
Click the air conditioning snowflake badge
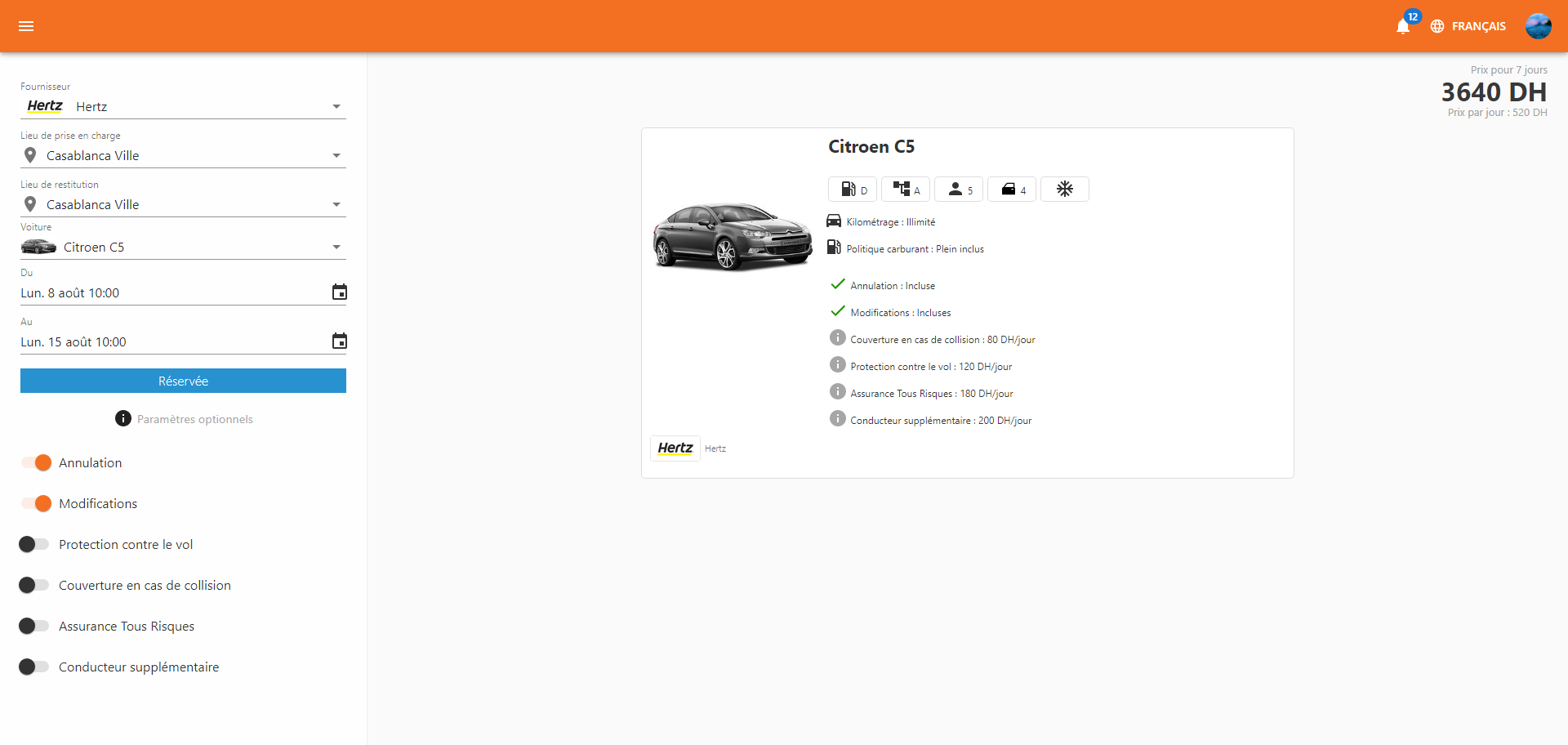pyautogui.click(x=1065, y=189)
